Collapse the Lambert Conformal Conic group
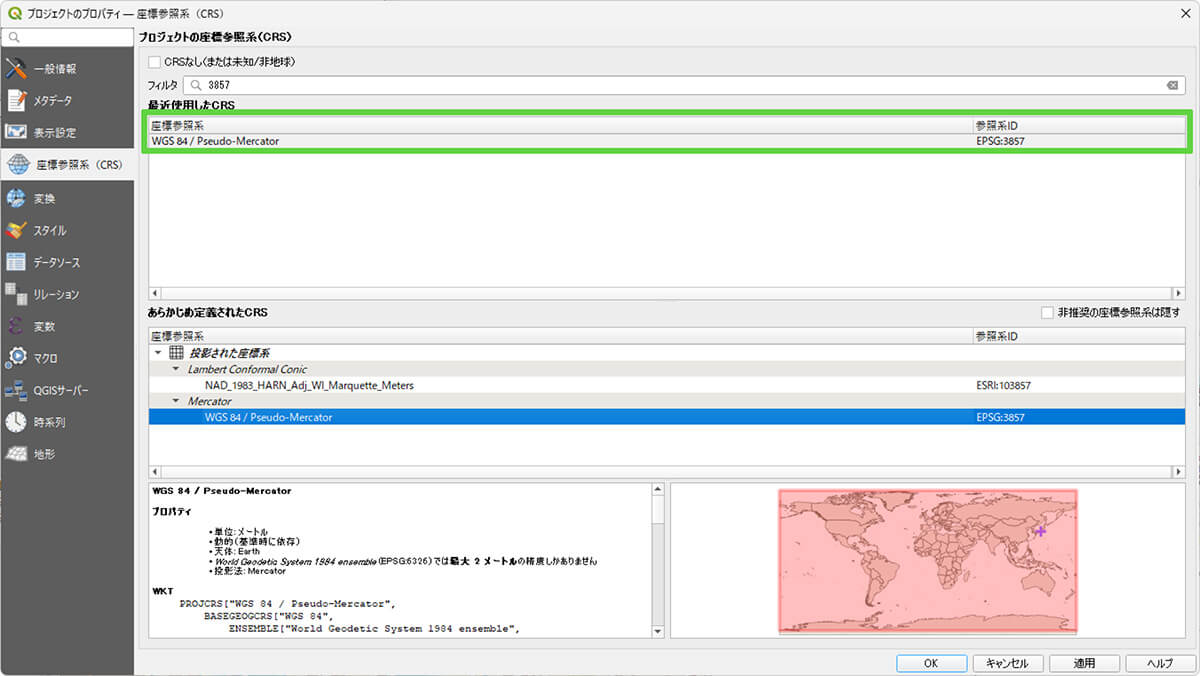This screenshot has height=676, width=1200. (176, 369)
